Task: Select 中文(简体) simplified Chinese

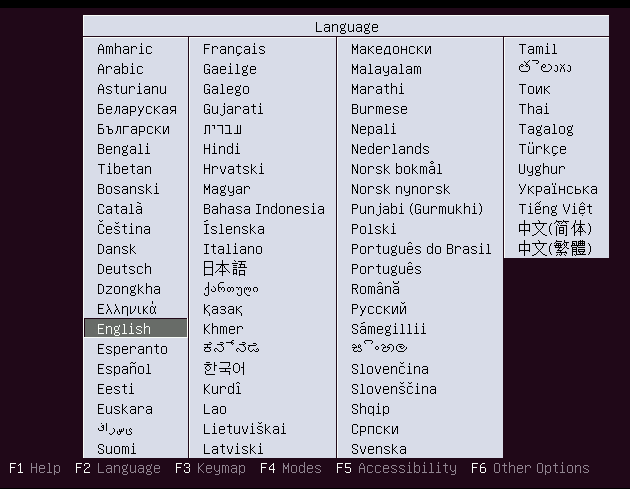Action: pyautogui.click(x=555, y=229)
